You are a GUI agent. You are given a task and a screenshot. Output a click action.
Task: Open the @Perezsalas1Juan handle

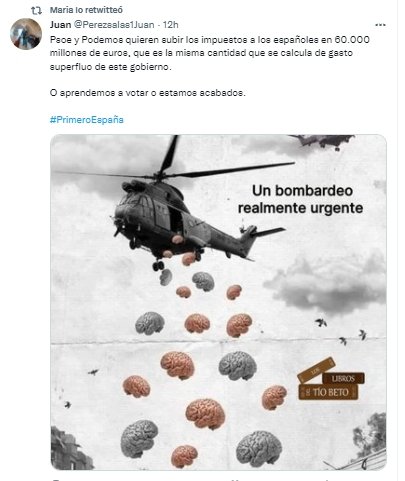click(114, 25)
